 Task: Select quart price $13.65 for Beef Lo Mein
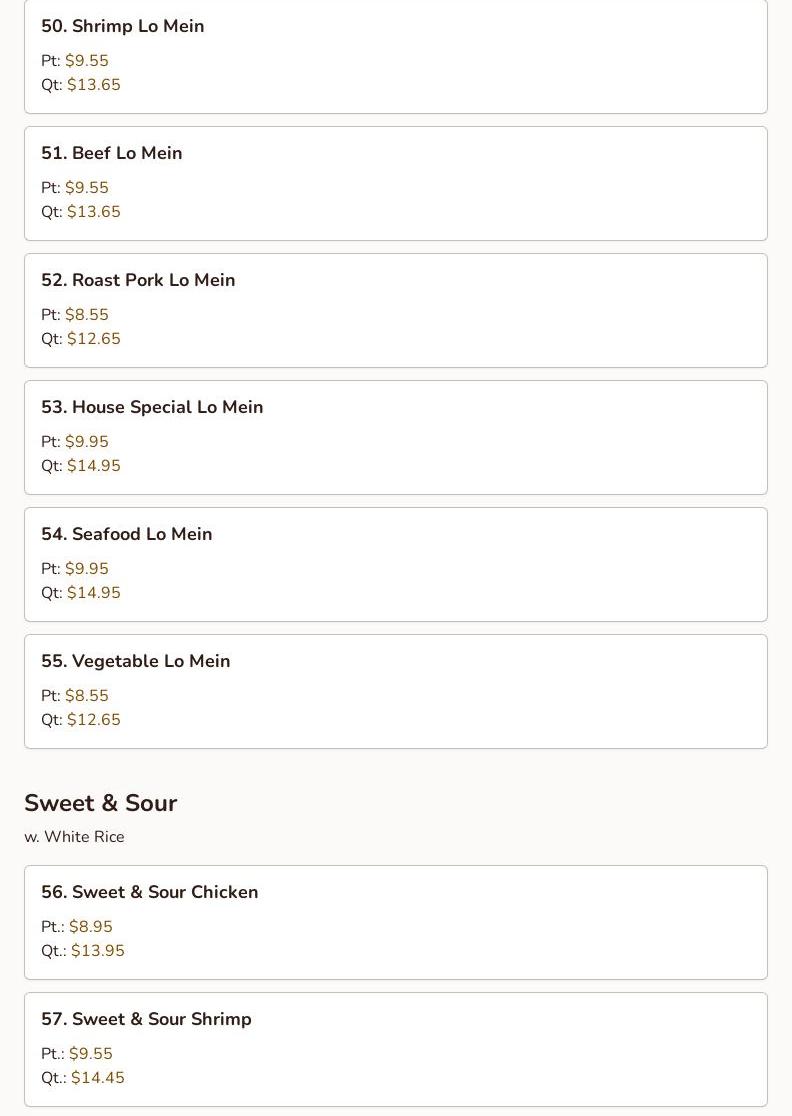tap(94, 212)
